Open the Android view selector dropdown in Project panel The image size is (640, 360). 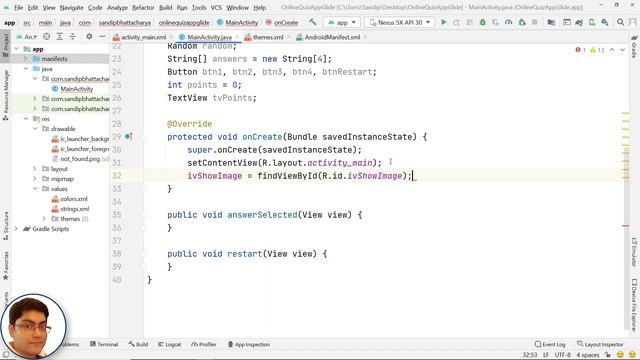tap(26, 37)
